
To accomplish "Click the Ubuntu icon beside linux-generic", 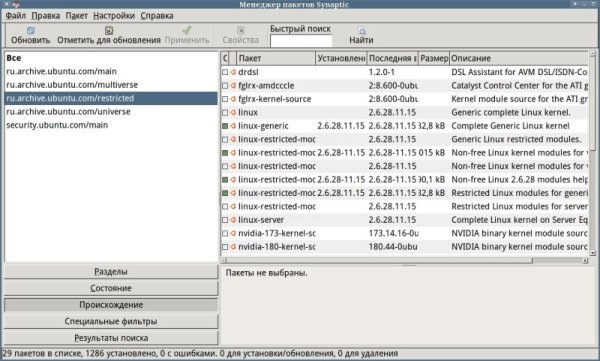I will pos(233,126).
